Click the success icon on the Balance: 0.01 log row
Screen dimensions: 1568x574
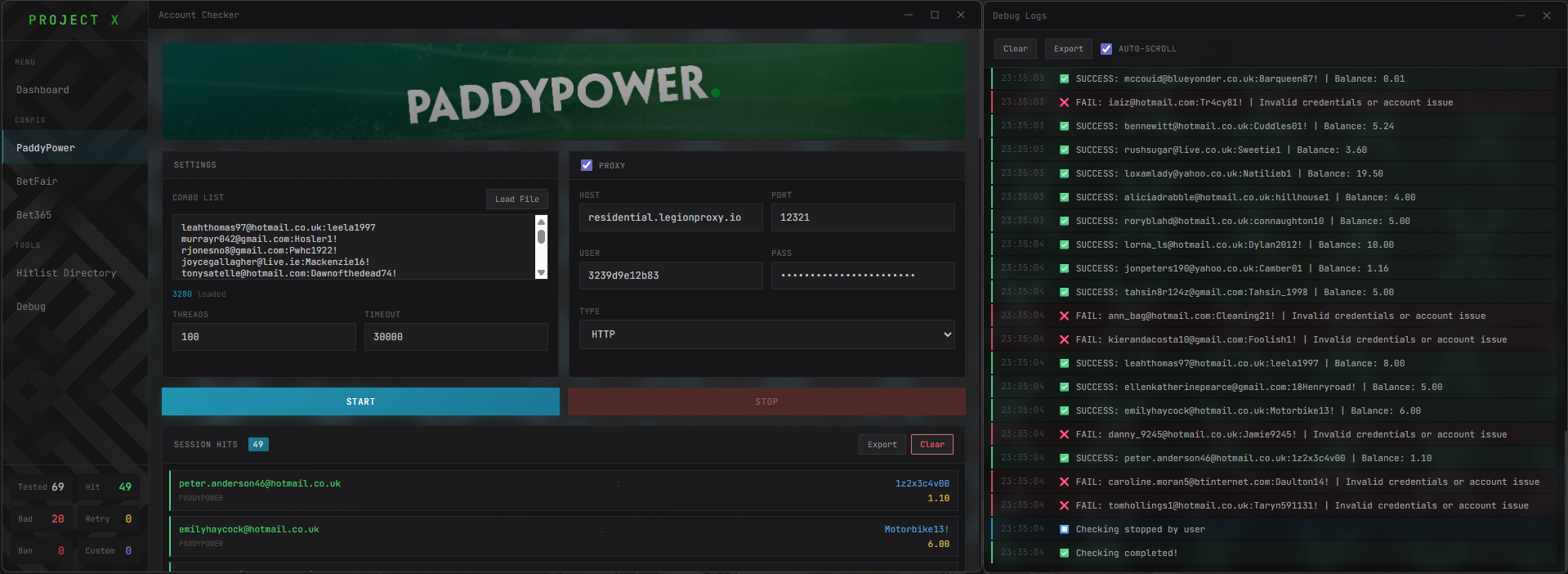[1064, 79]
